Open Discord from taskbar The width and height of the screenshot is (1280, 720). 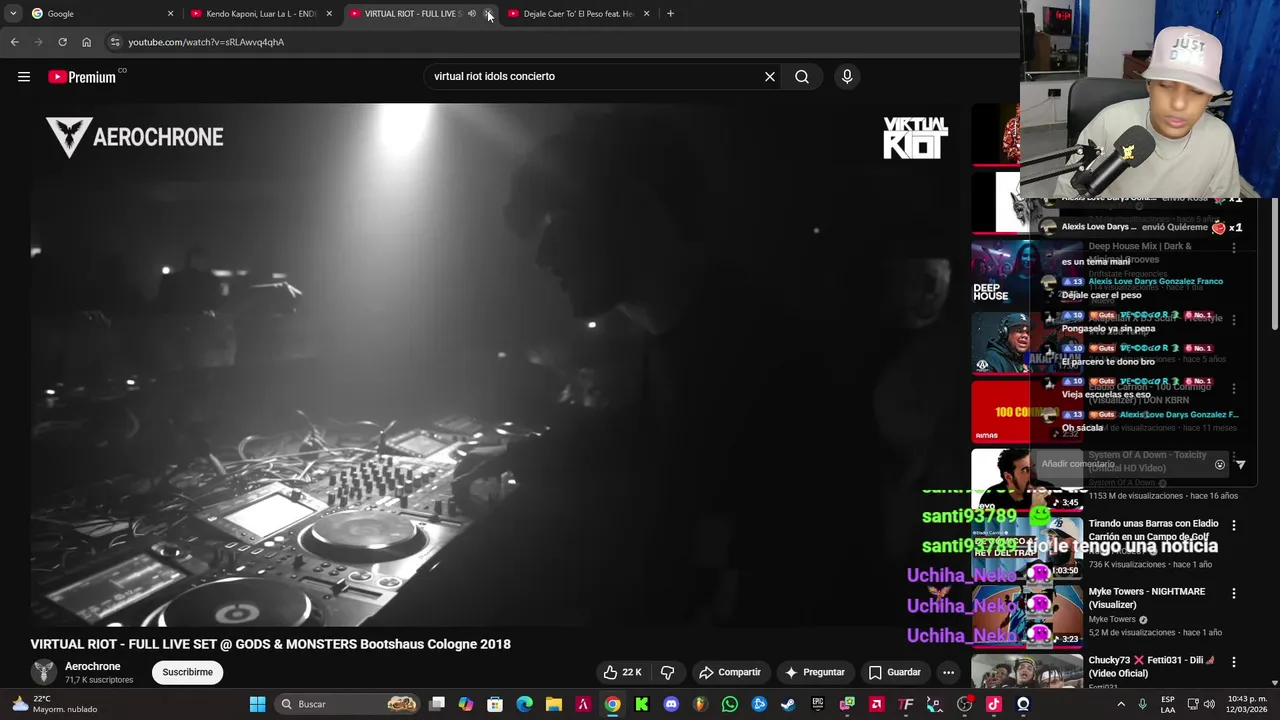[x=671, y=704]
